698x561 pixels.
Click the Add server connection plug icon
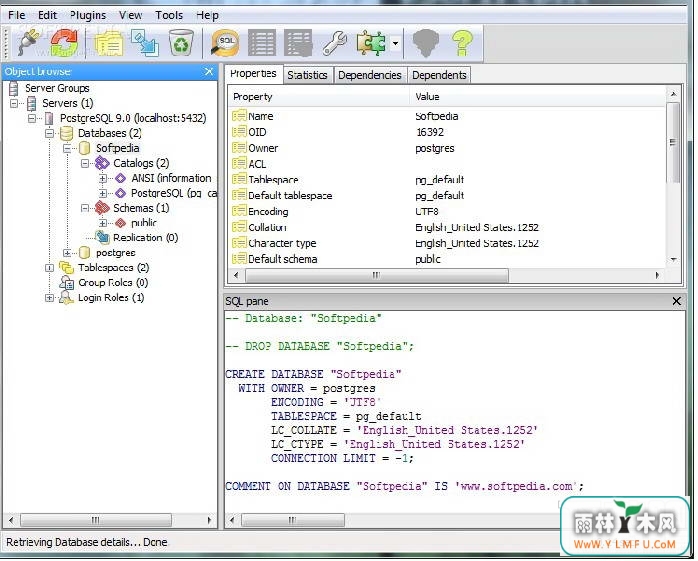(28, 43)
